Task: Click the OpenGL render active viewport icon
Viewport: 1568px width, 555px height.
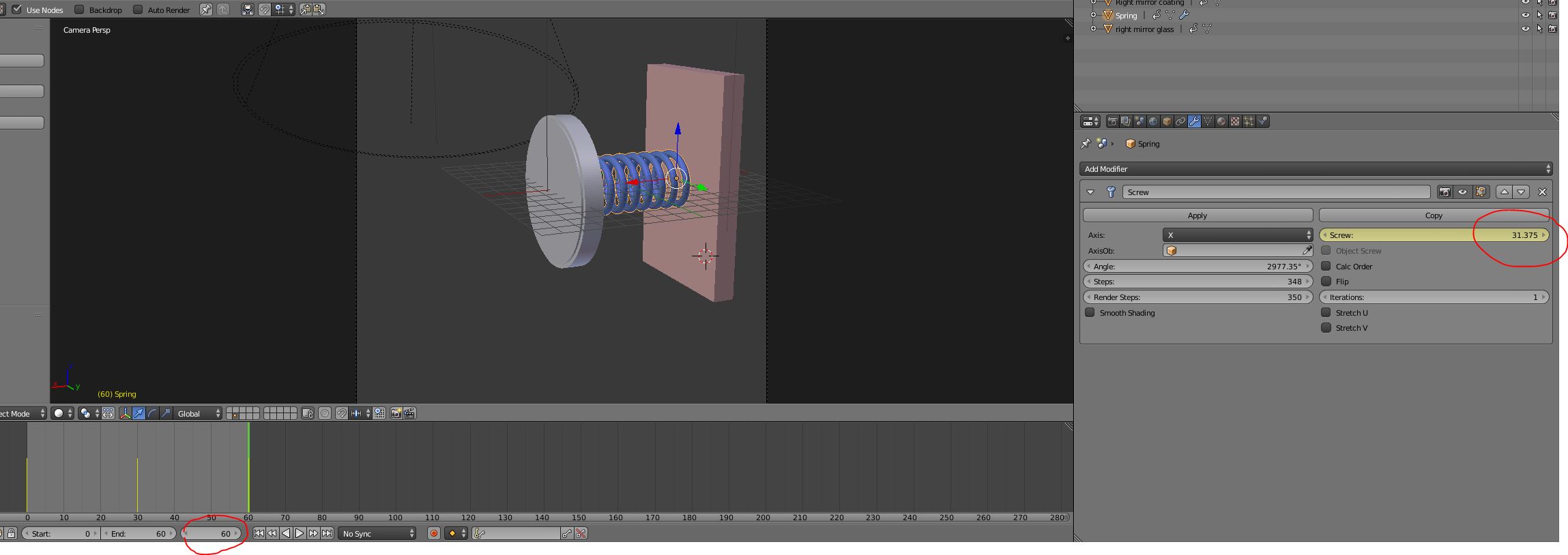Action: [396, 413]
